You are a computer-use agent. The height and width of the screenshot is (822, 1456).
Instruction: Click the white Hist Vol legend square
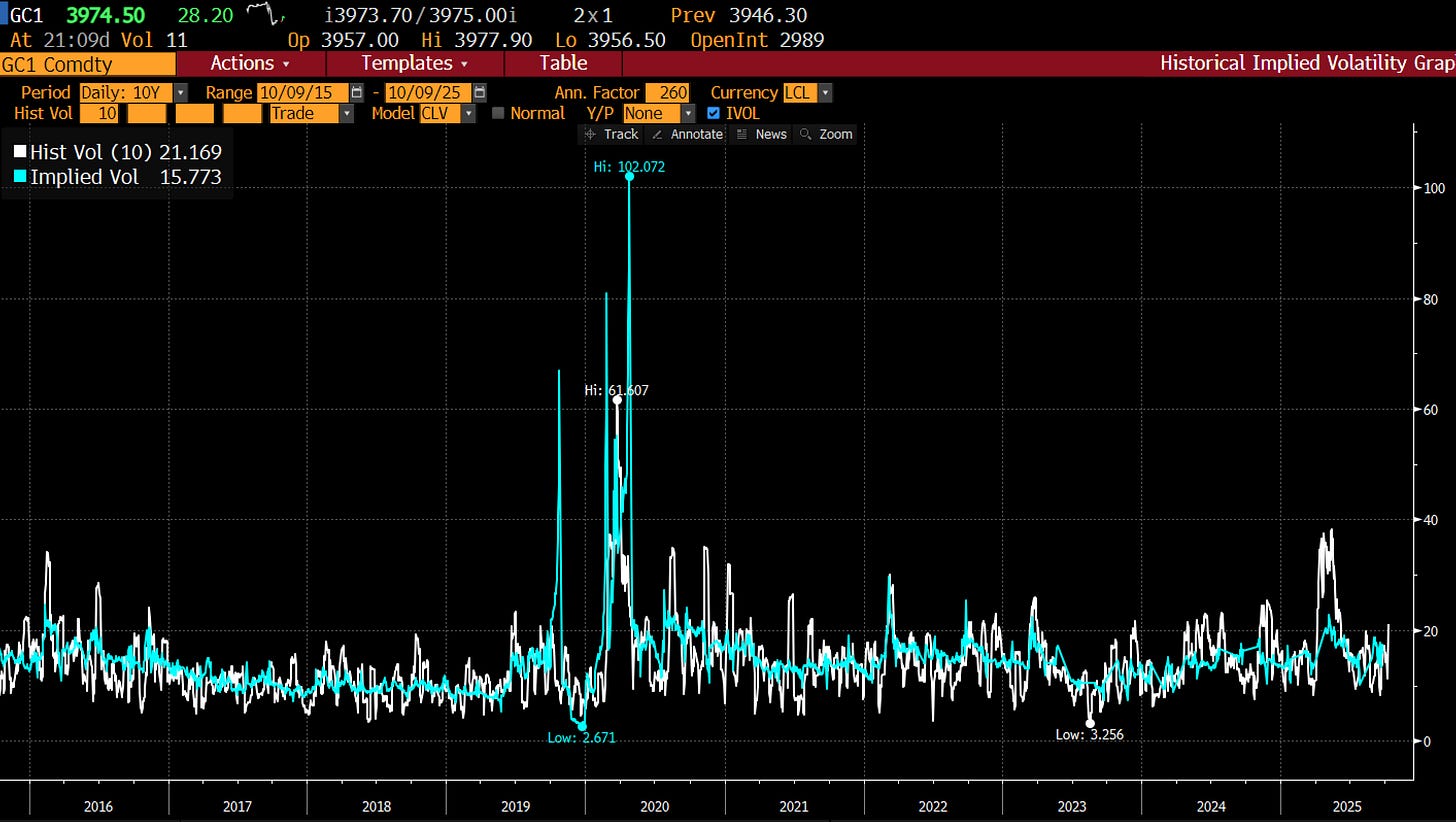coord(20,153)
